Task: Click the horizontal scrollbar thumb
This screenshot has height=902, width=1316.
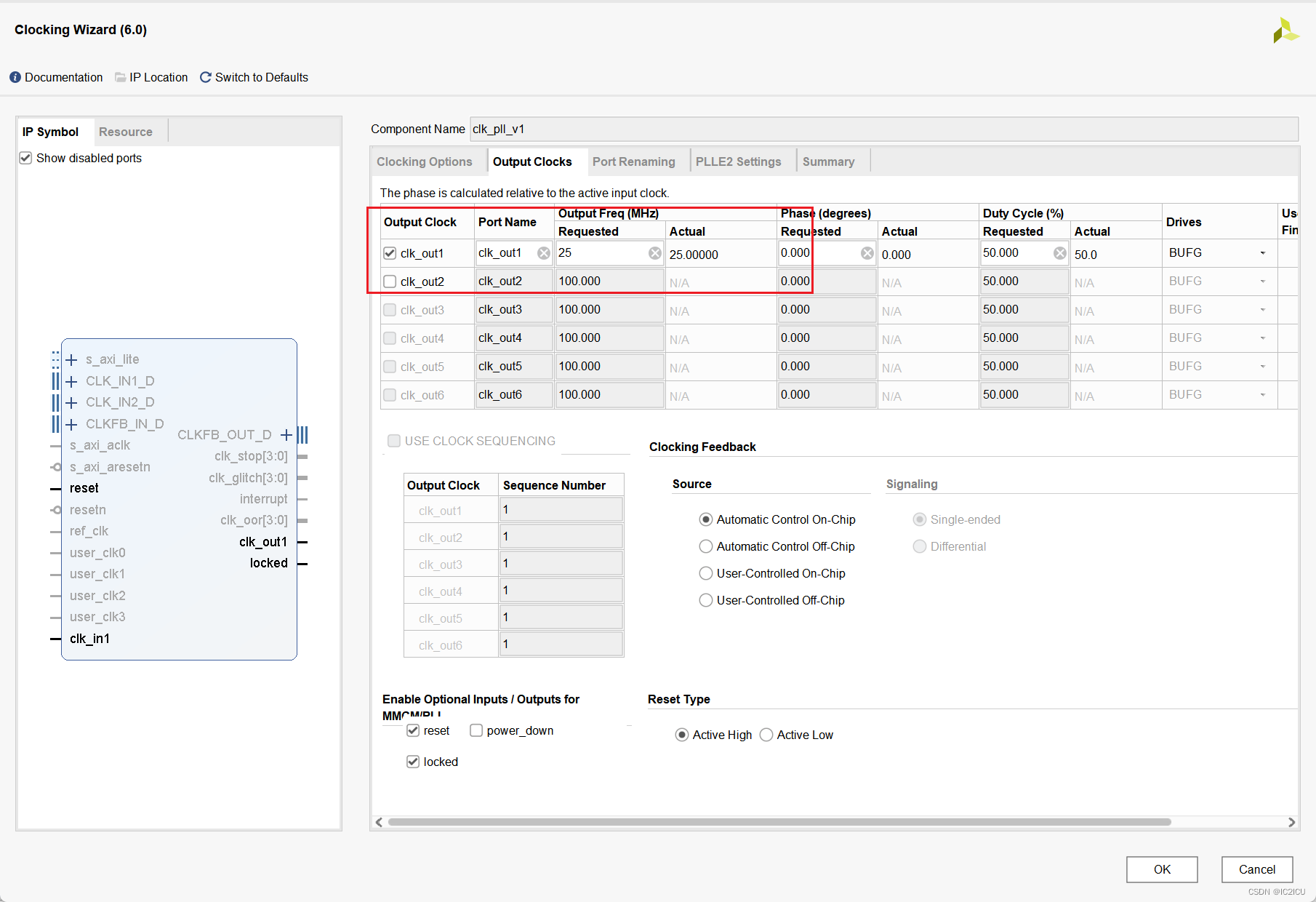Action: point(779,822)
